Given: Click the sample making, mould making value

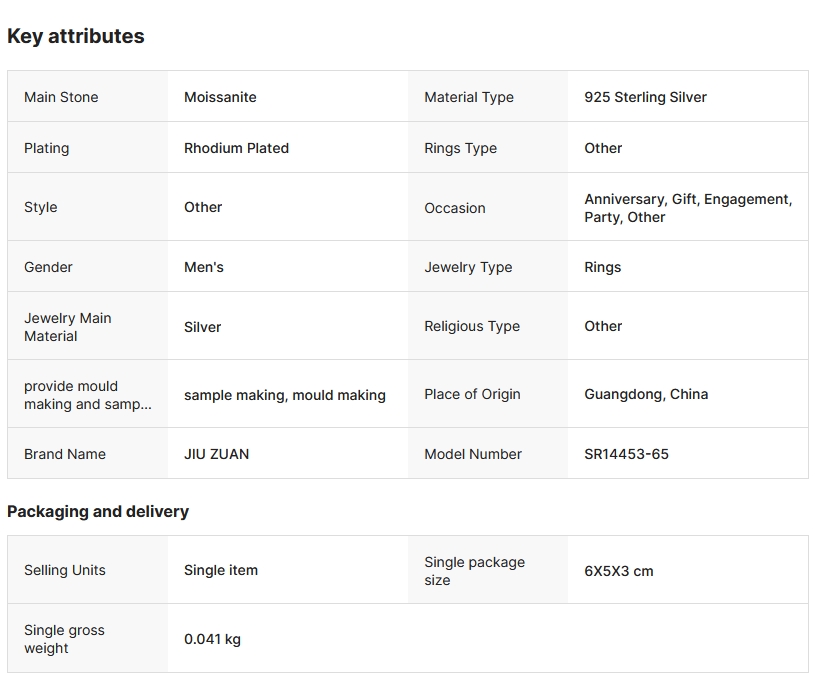Looking at the screenshot, I should point(284,395).
